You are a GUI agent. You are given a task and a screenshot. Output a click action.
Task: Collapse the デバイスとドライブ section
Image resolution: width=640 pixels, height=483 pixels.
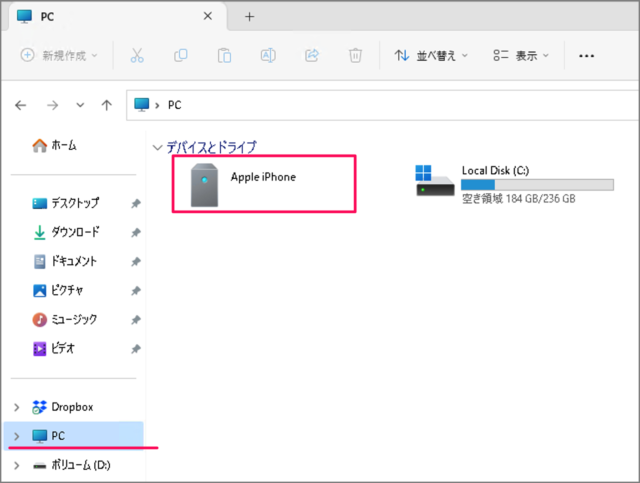156,147
